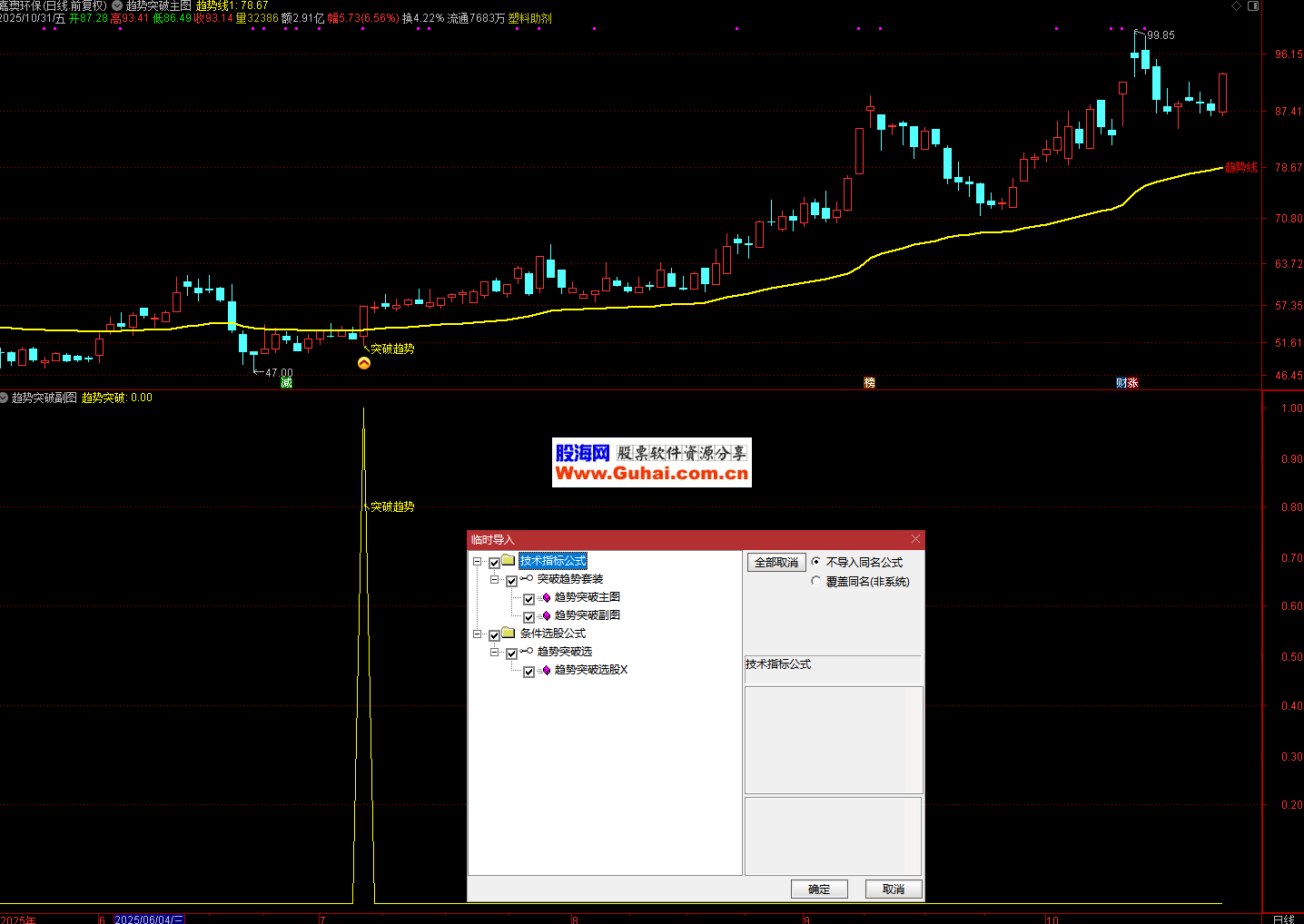Collapse the 趋势突破选 tree branch

[x=495, y=652]
